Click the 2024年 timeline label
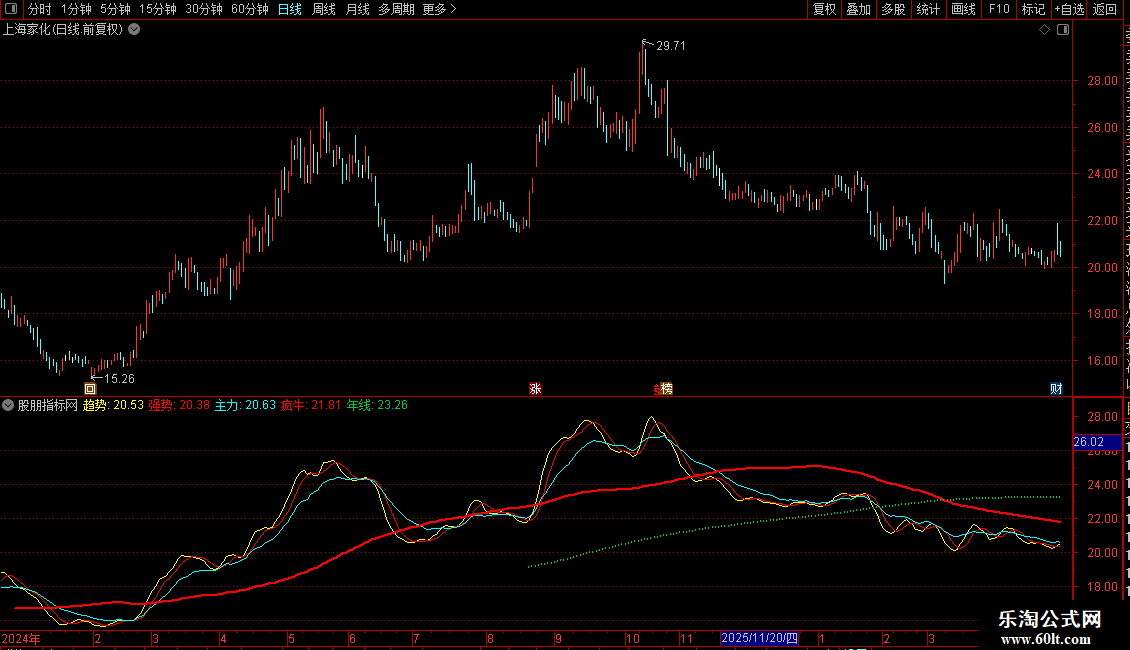1130x650 pixels. (x=21, y=639)
